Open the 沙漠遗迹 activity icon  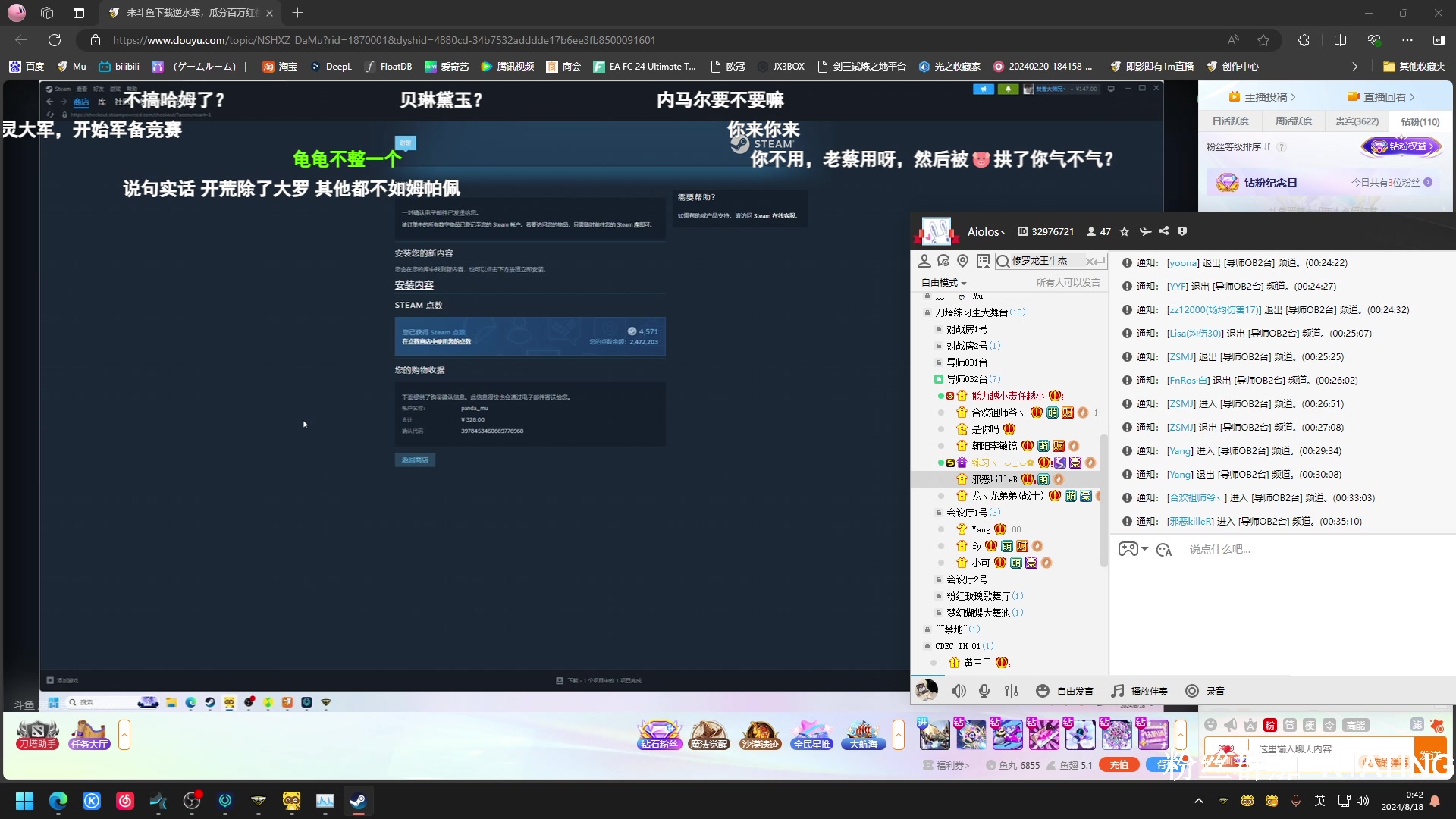point(760,735)
